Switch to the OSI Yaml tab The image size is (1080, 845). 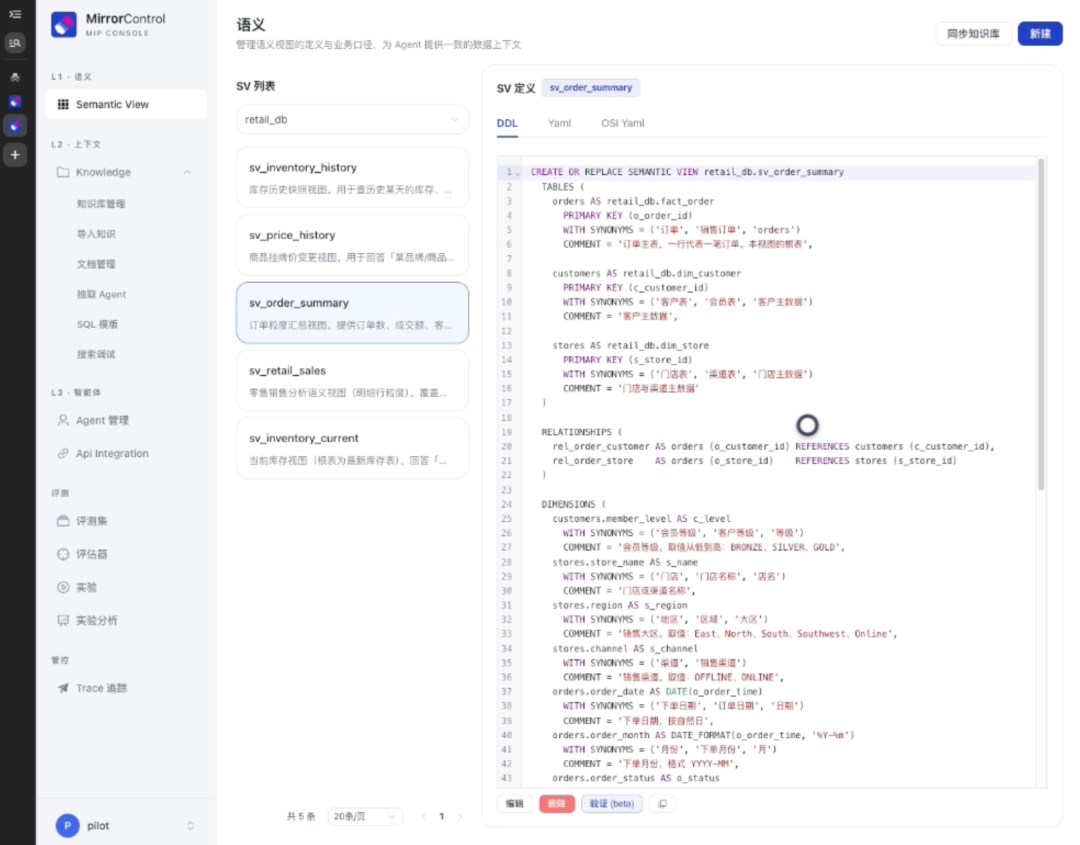tap(623, 123)
